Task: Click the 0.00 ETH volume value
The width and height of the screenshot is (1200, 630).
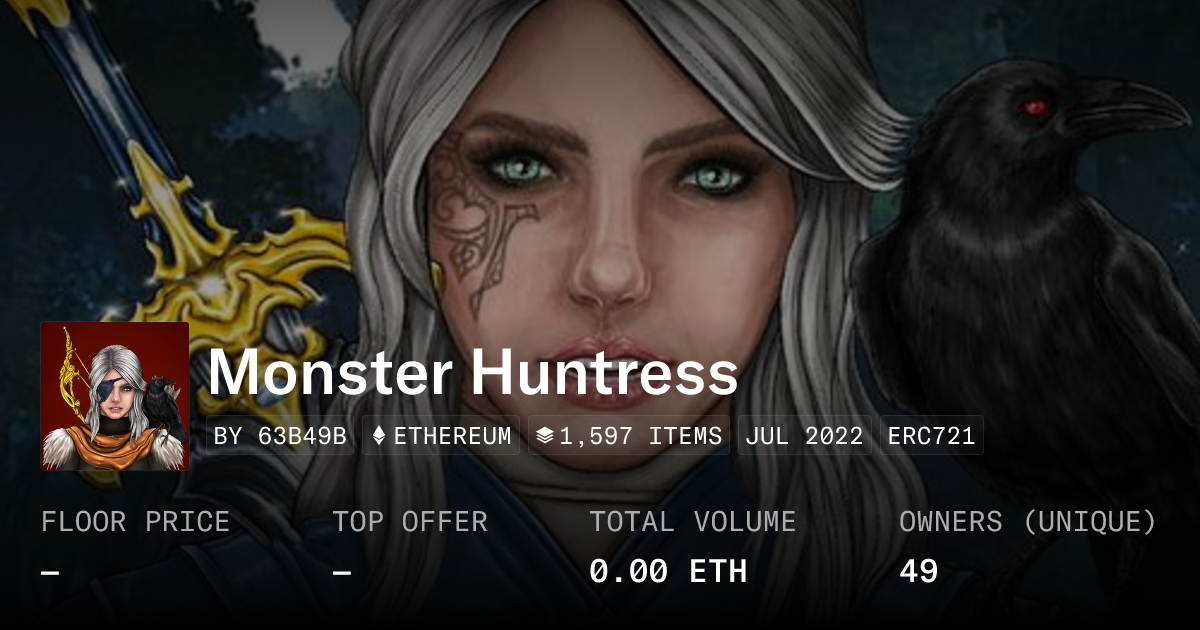Action: point(668,572)
